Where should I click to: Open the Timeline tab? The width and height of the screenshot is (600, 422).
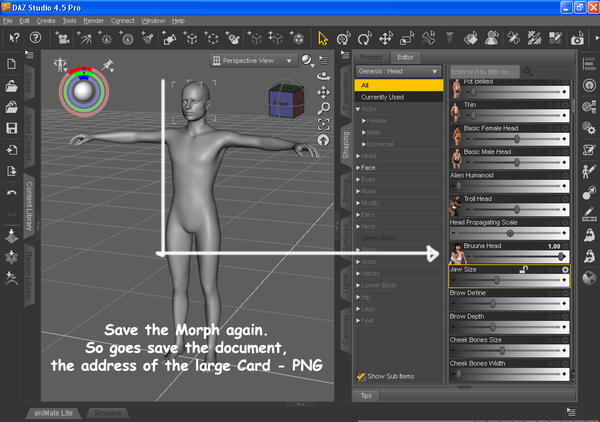[108, 413]
